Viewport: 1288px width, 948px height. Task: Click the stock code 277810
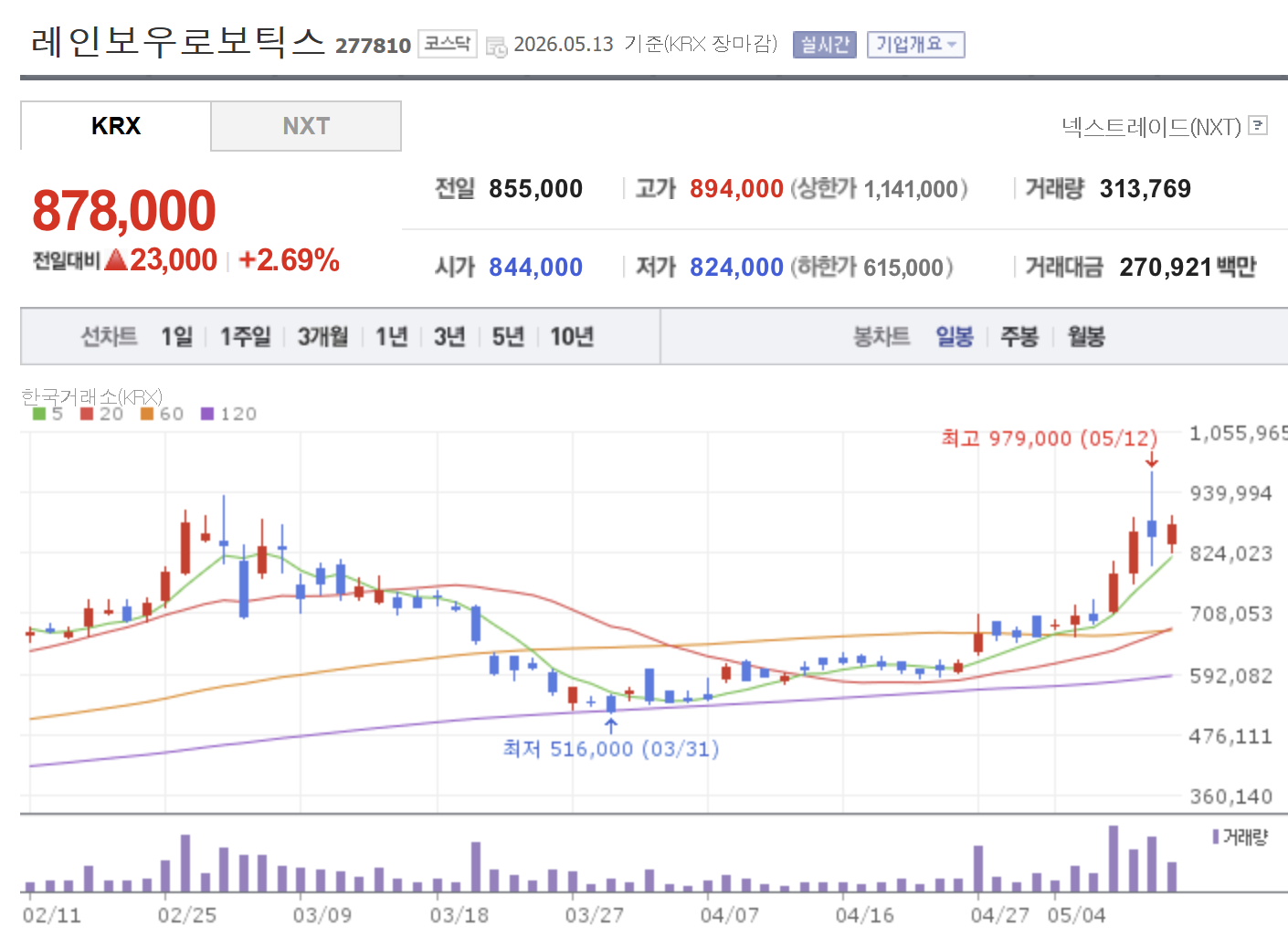tap(373, 46)
